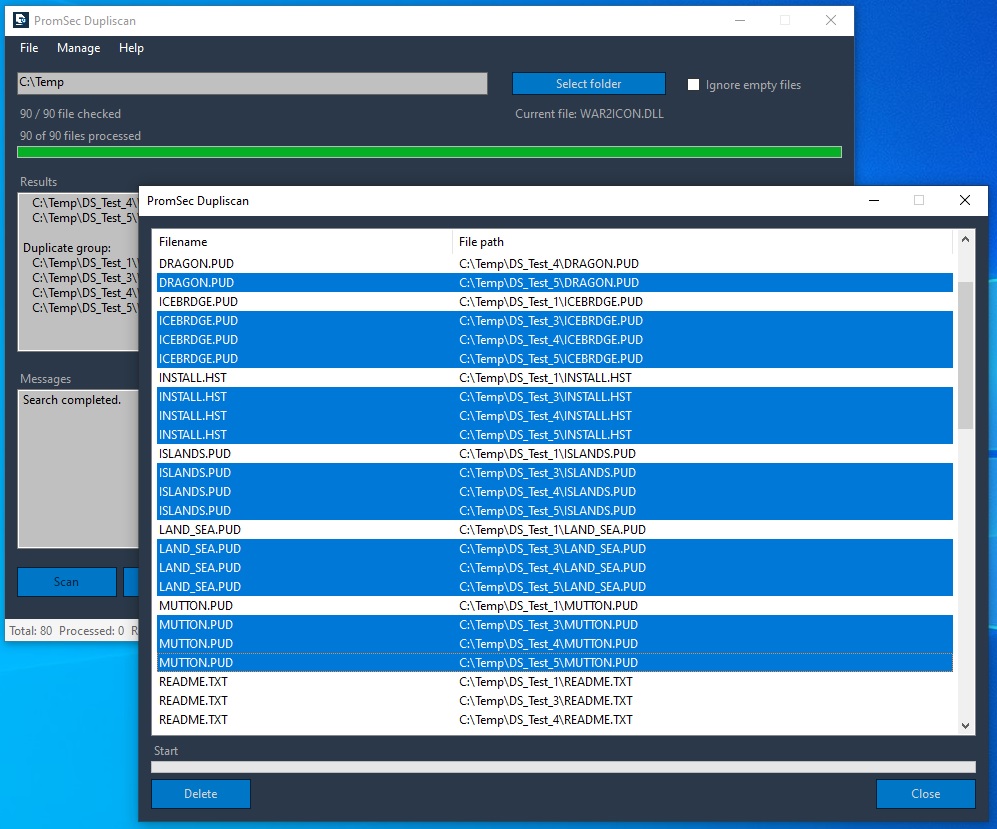Minimize the main Dupliscan window
This screenshot has width=997, height=829.
(739, 20)
